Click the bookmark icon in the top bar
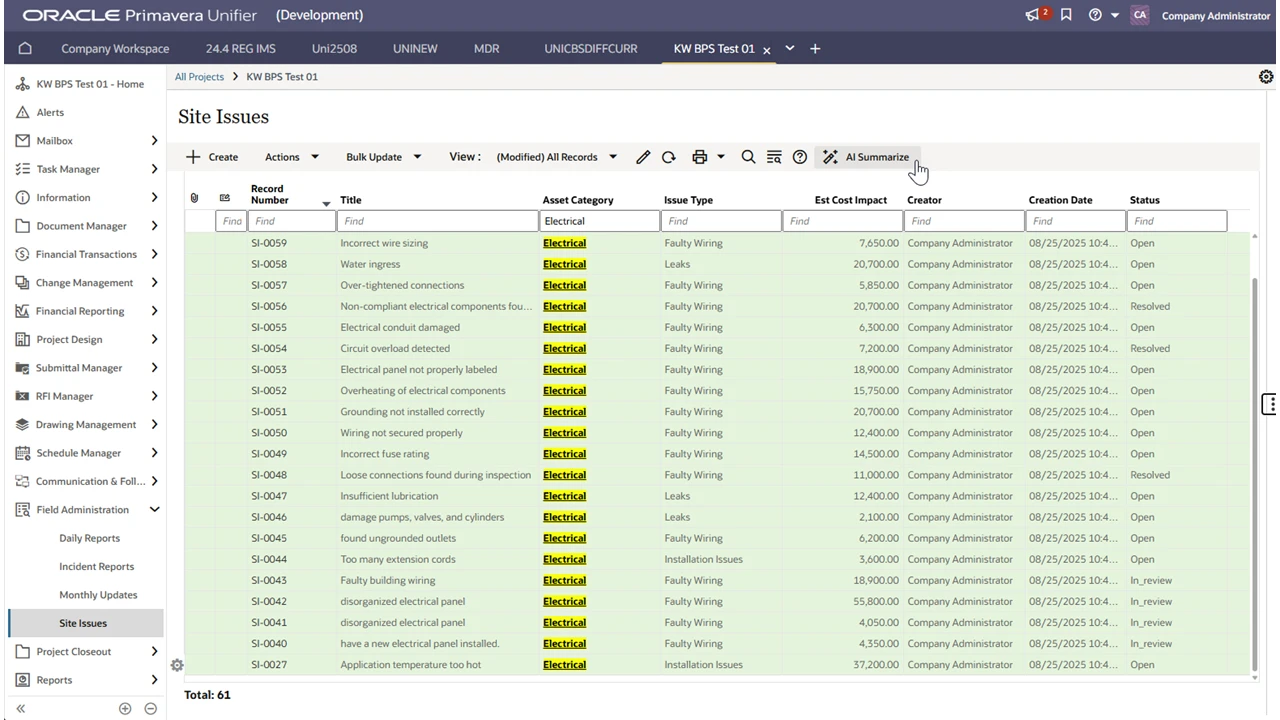1280x720 pixels. (x=1066, y=15)
